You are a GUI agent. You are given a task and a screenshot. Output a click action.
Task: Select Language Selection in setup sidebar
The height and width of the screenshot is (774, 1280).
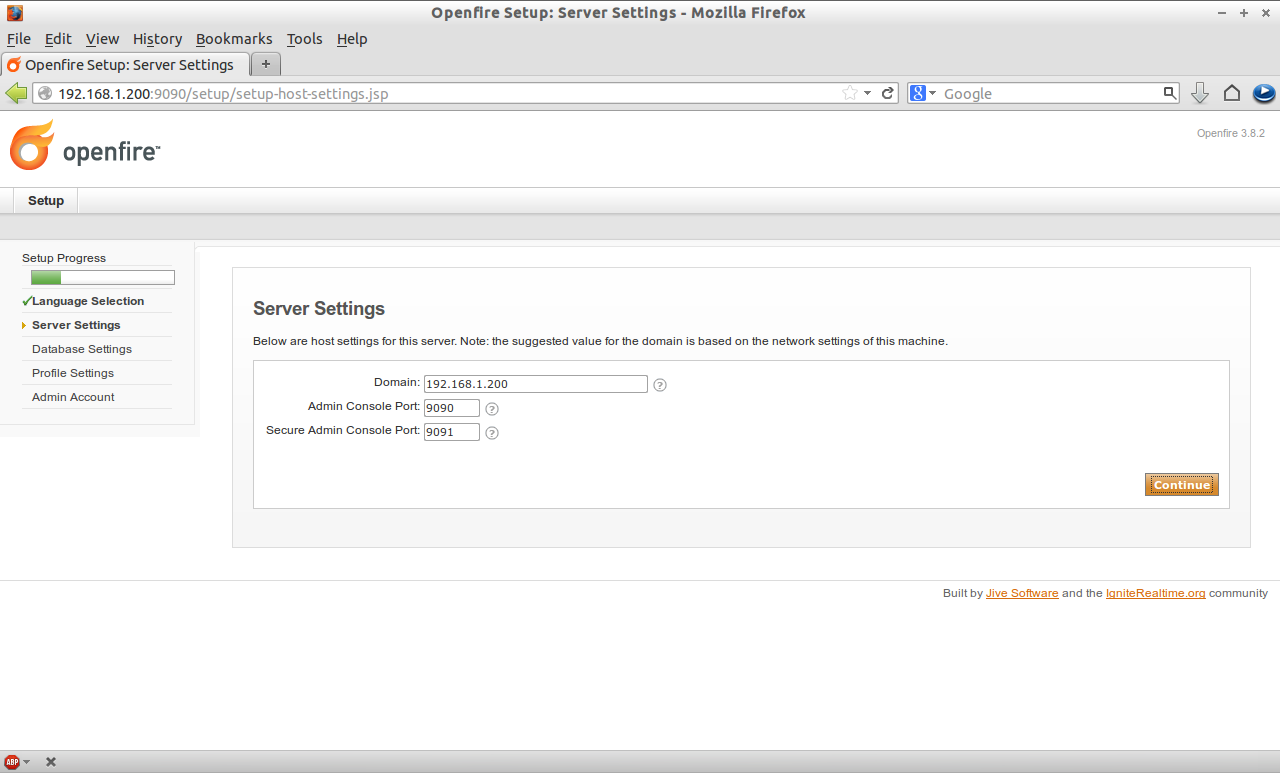point(88,301)
